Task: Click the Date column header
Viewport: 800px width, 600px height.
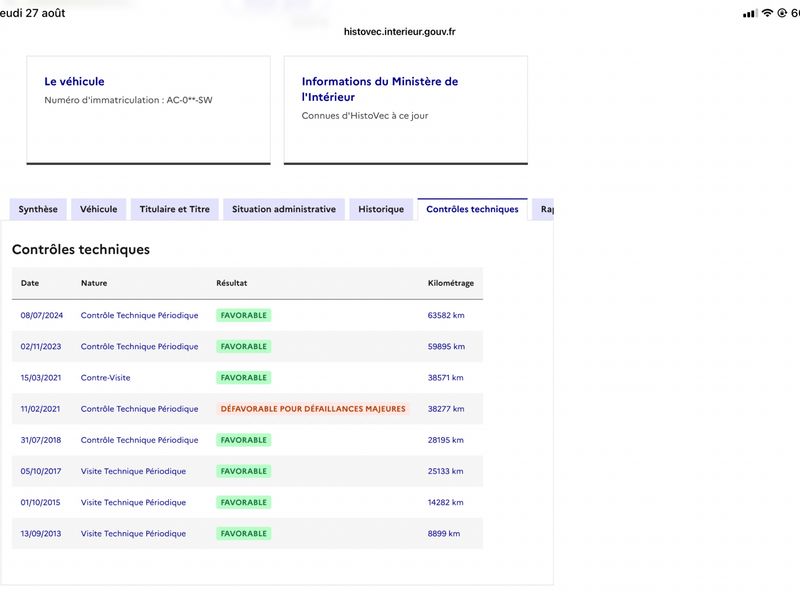Action: [30, 283]
